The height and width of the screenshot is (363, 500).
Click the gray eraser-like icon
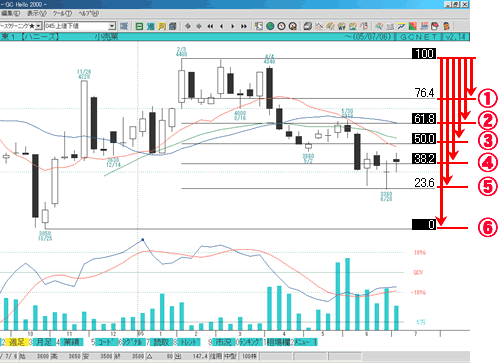(x=308, y=26)
